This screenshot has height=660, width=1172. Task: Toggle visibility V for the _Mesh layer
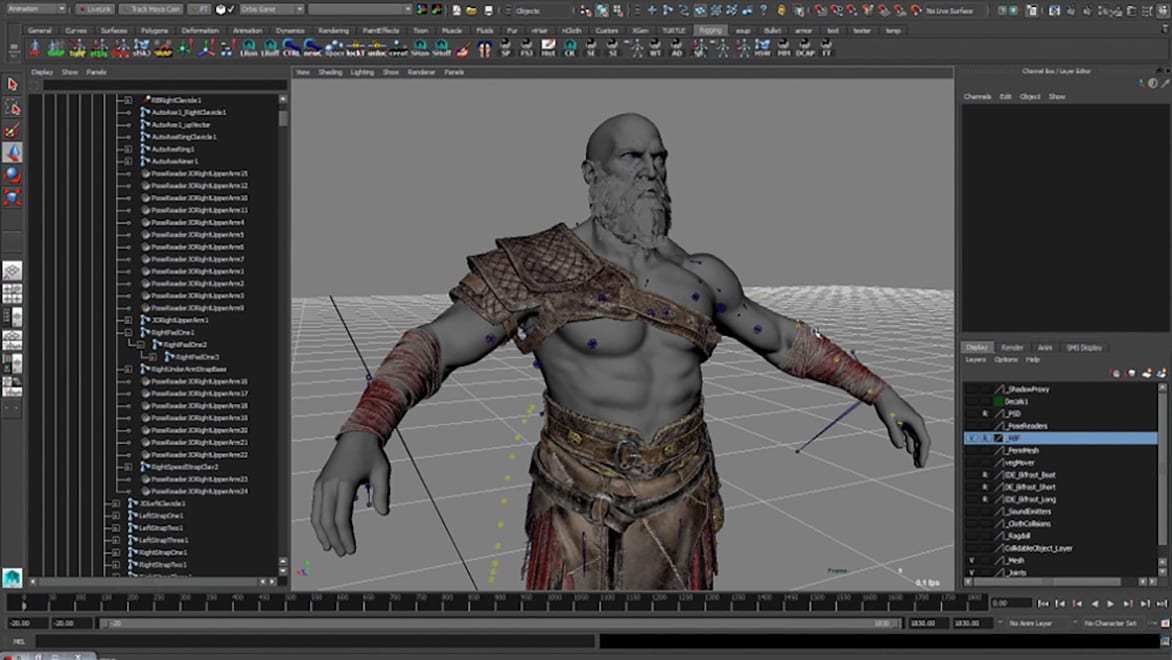pos(972,559)
